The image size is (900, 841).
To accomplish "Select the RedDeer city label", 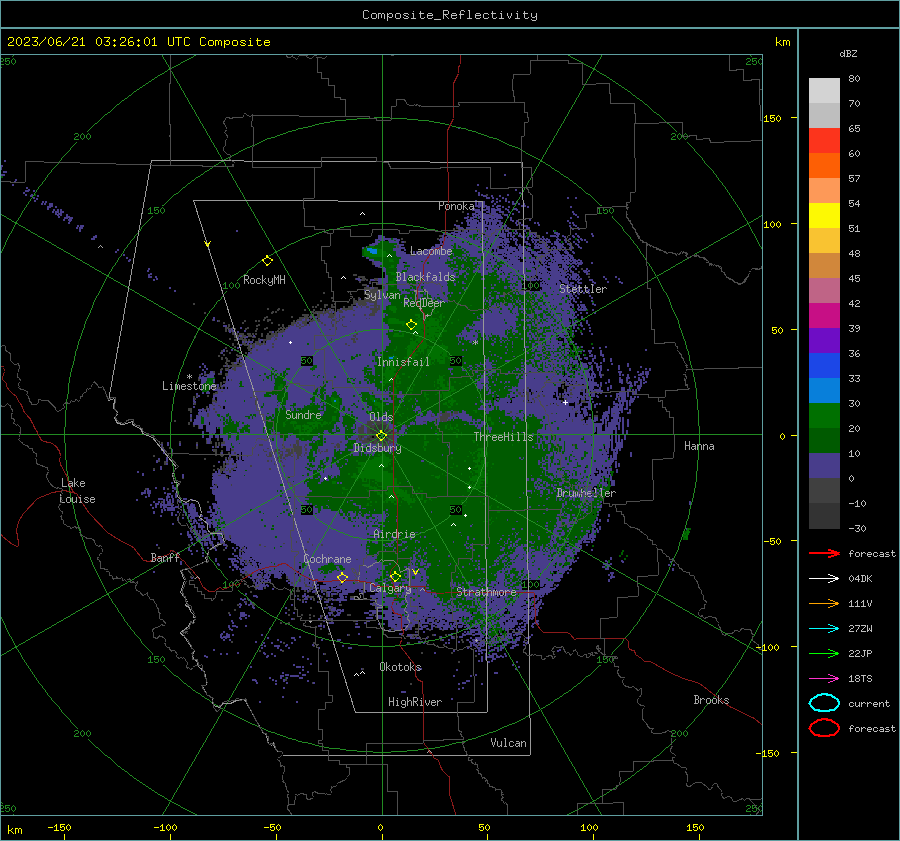I will click(424, 303).
